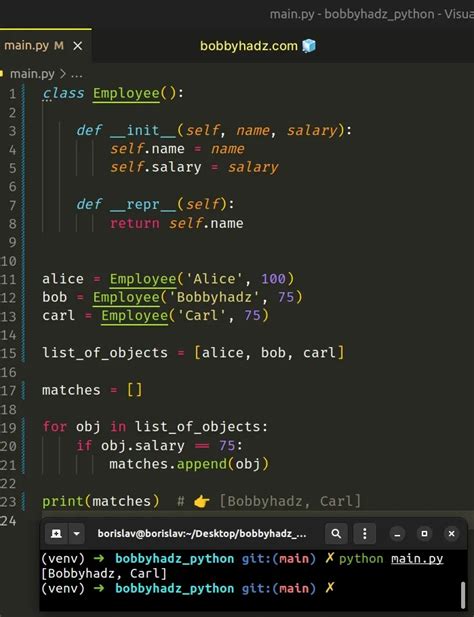
Task: Click the terminal scrollbar handle
Action: tap(463, 595)
